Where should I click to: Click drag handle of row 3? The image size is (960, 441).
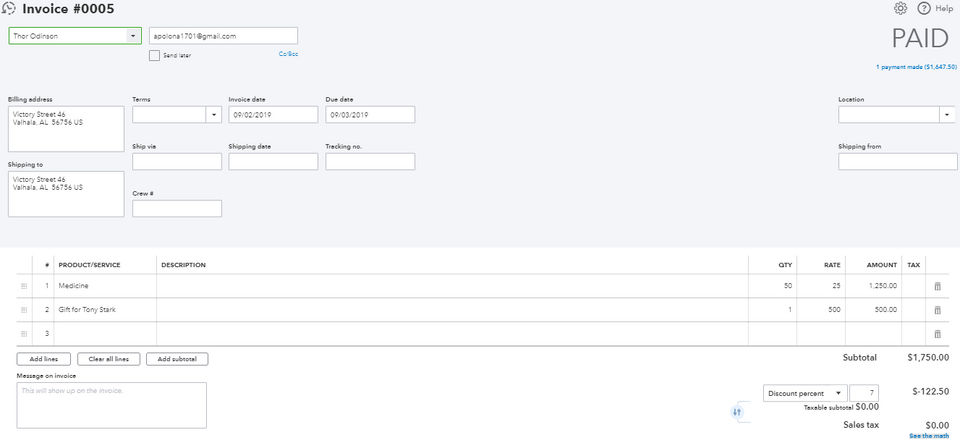pyautogui.click(x=24, y=334)
